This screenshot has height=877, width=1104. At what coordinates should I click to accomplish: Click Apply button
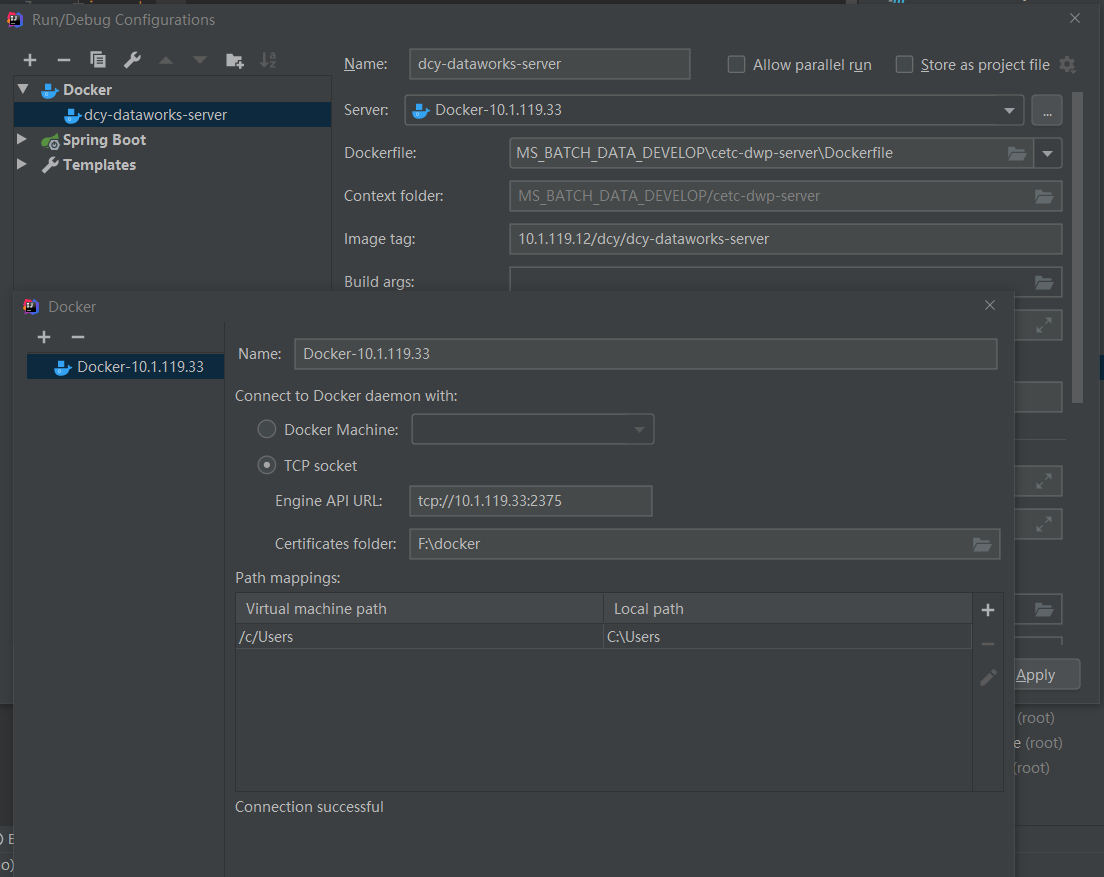coord(1046,674)
